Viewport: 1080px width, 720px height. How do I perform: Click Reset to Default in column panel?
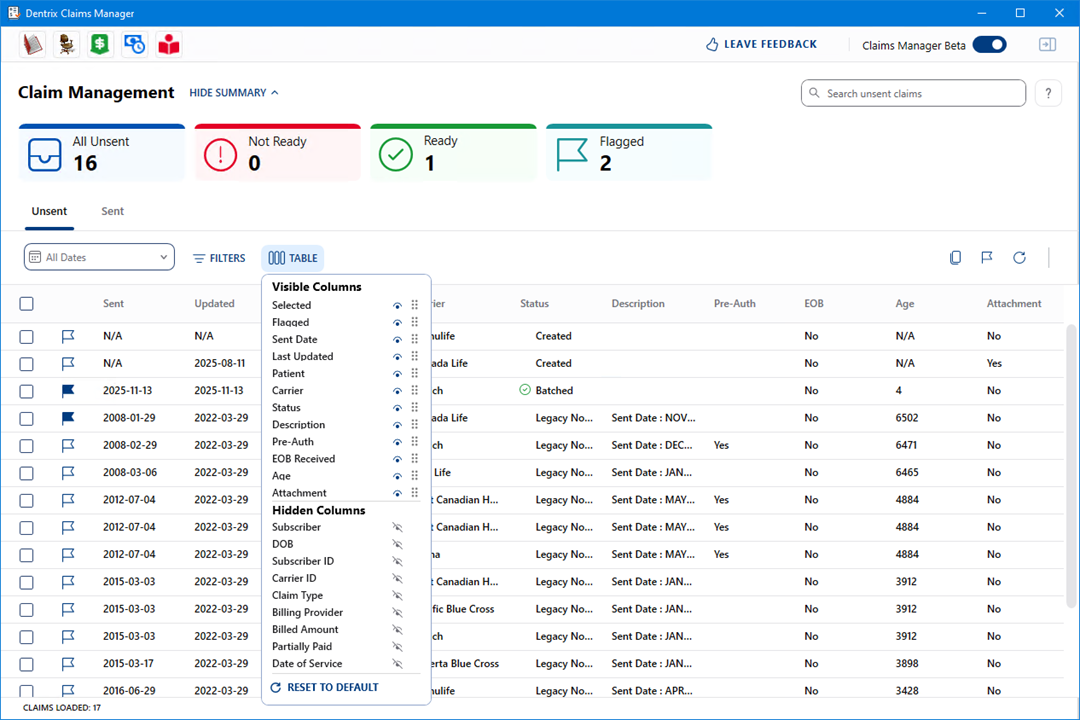pyautogui.click(x=325, y=688)
